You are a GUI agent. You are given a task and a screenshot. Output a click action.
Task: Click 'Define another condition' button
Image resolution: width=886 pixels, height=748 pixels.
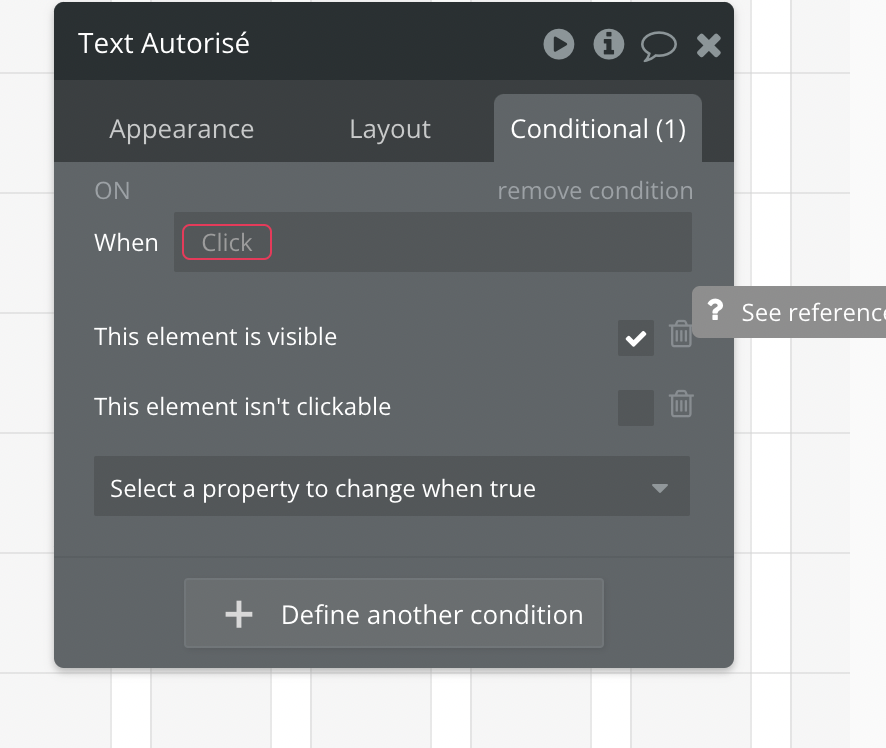[x=394, y=613]
